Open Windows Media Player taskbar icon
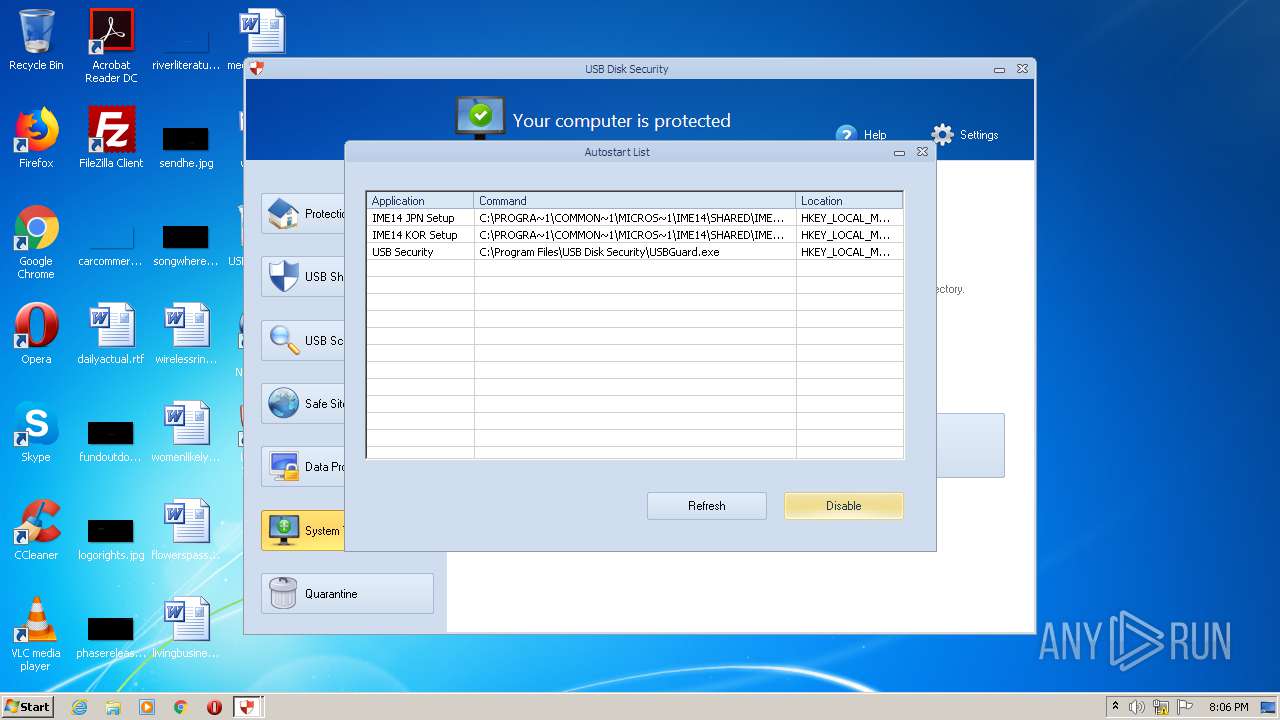Image resolution: width=1280 pixels, height=720 pixels. tap(147, 707)
